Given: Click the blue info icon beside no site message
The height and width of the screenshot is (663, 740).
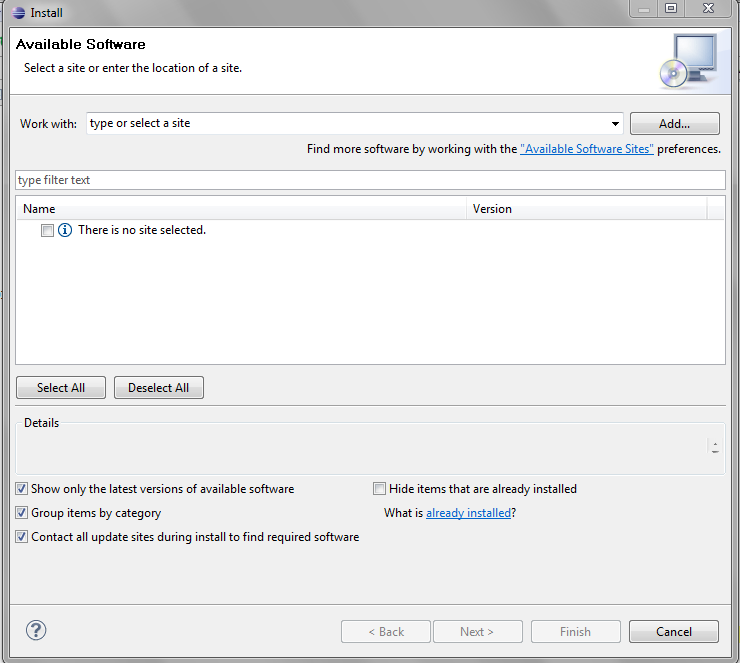Looking at the screenshot, I should coord(65,230).
